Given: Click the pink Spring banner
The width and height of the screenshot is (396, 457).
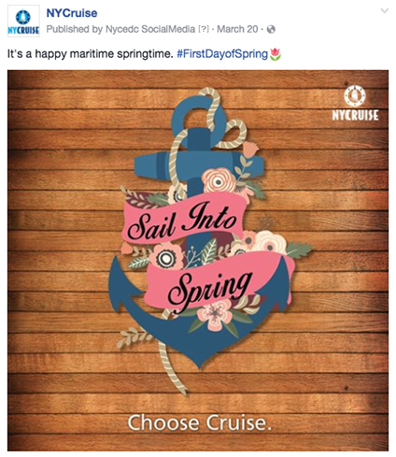Looking at the screenshot, I should click(x=217, y=282).
